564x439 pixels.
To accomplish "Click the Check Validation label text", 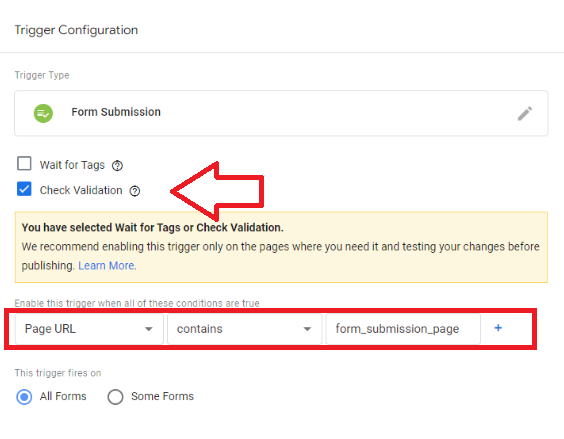I will point(81,190).
